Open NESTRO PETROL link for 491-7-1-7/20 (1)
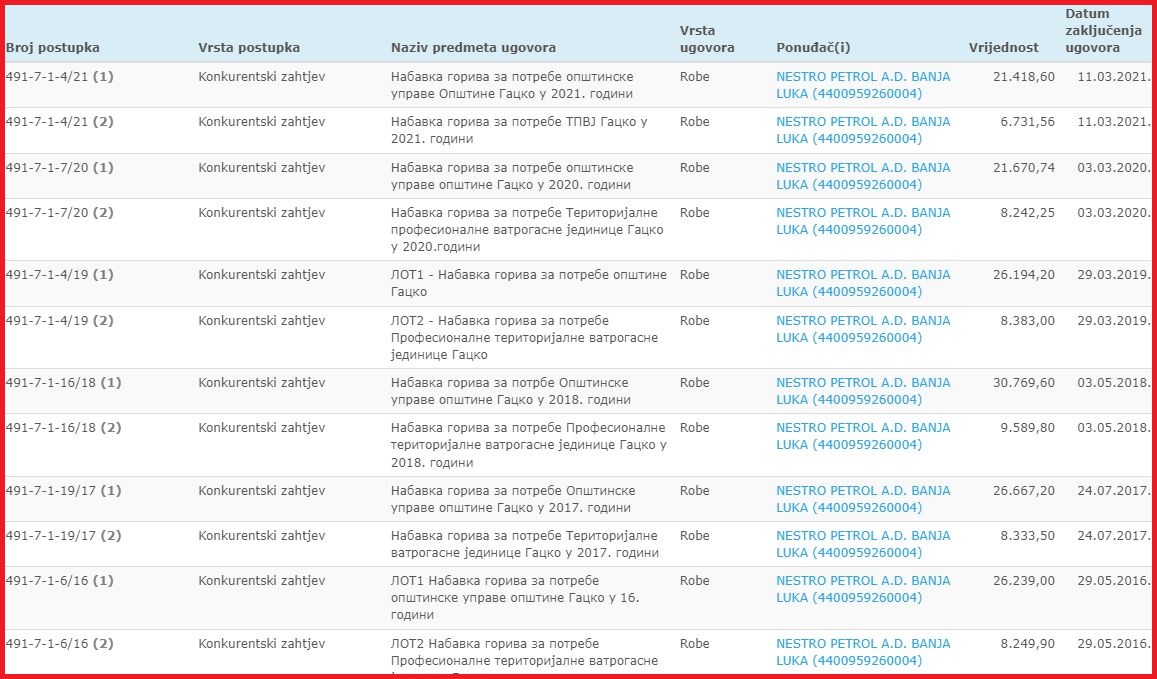The image size is (1157, 679). [863, 176]
